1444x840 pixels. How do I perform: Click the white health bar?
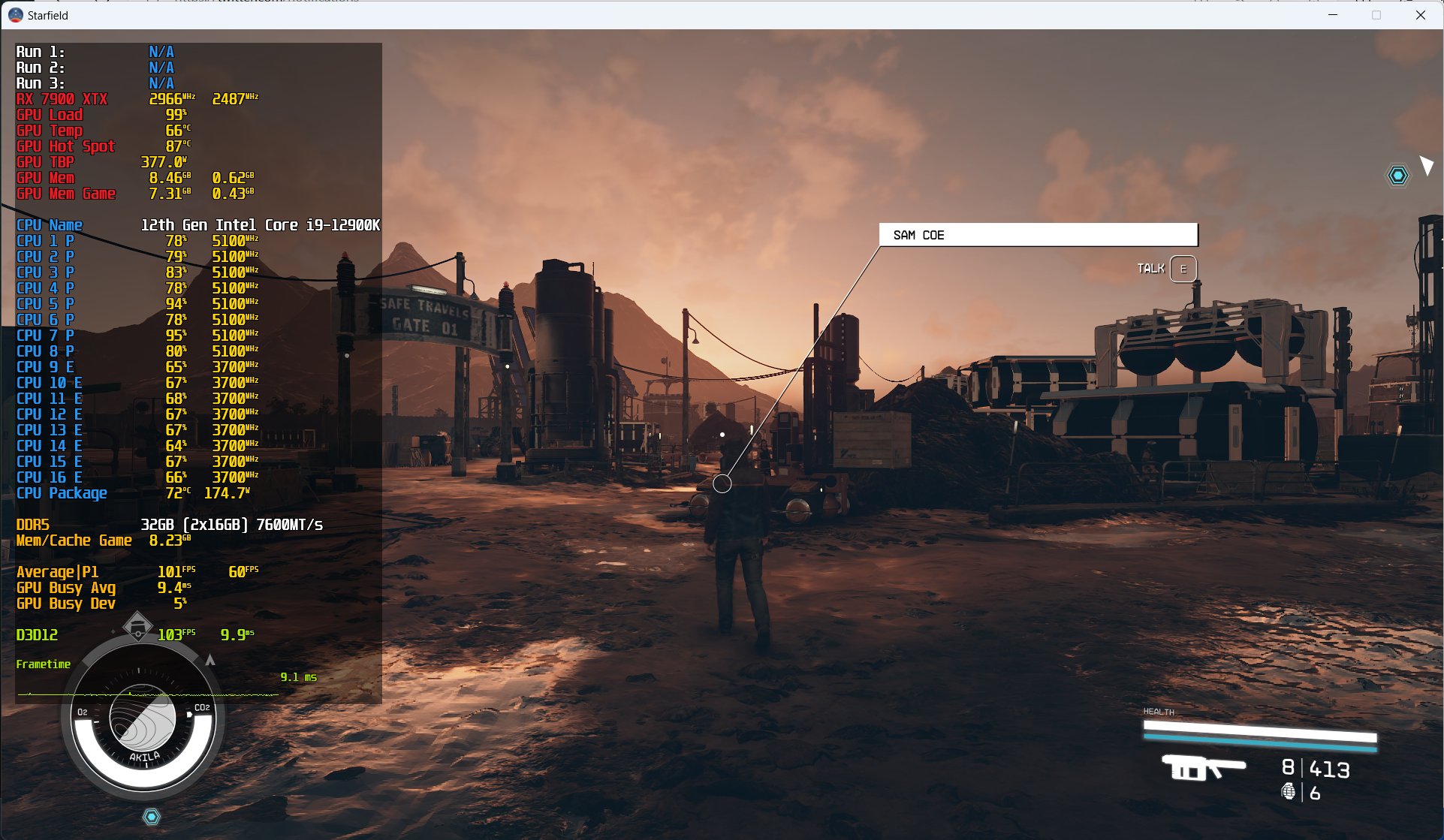[x=1259, y=730]
